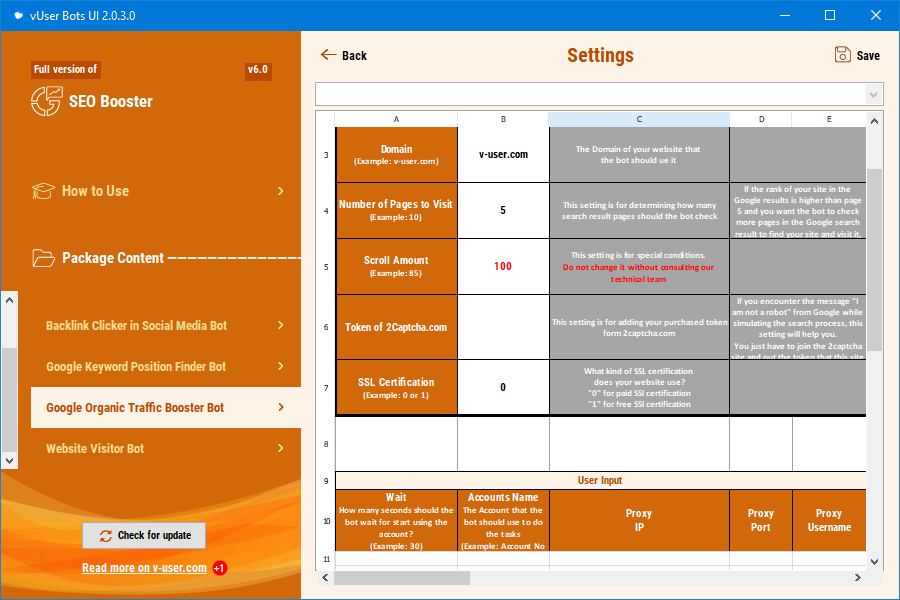Expand Google Keyword Position Finder Bot chevron
900x600 pixels.
click(281, 366)
